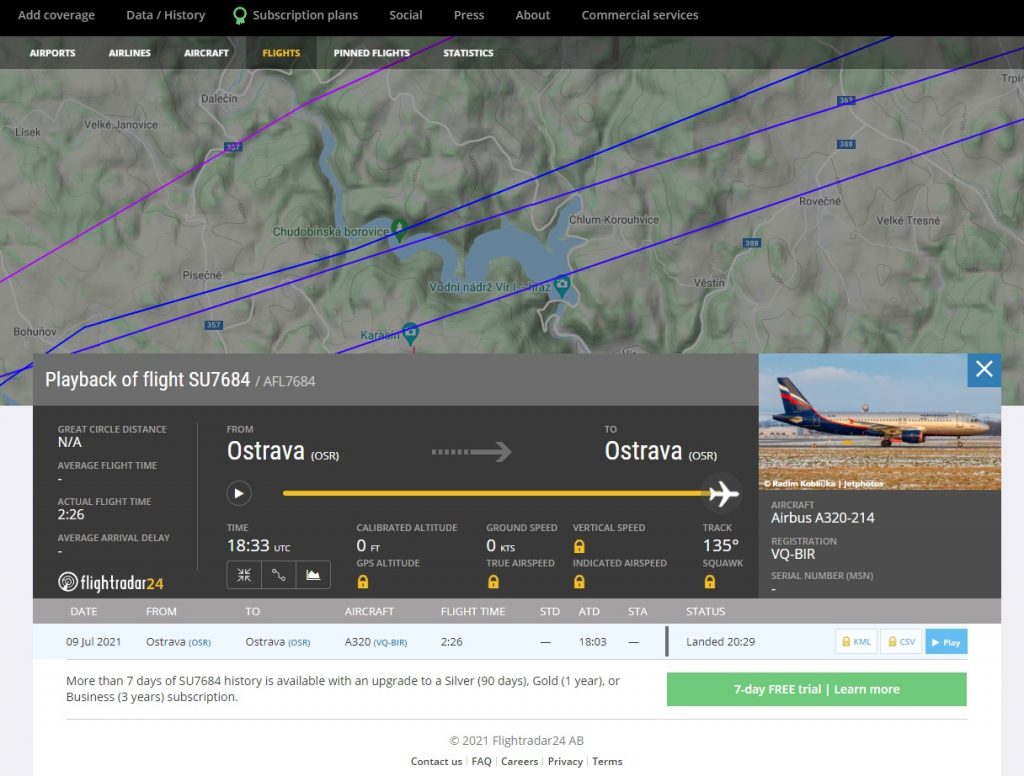The image size is (1024, 776).
Task: Open the Airports tab
Action: tap(52, 53)
